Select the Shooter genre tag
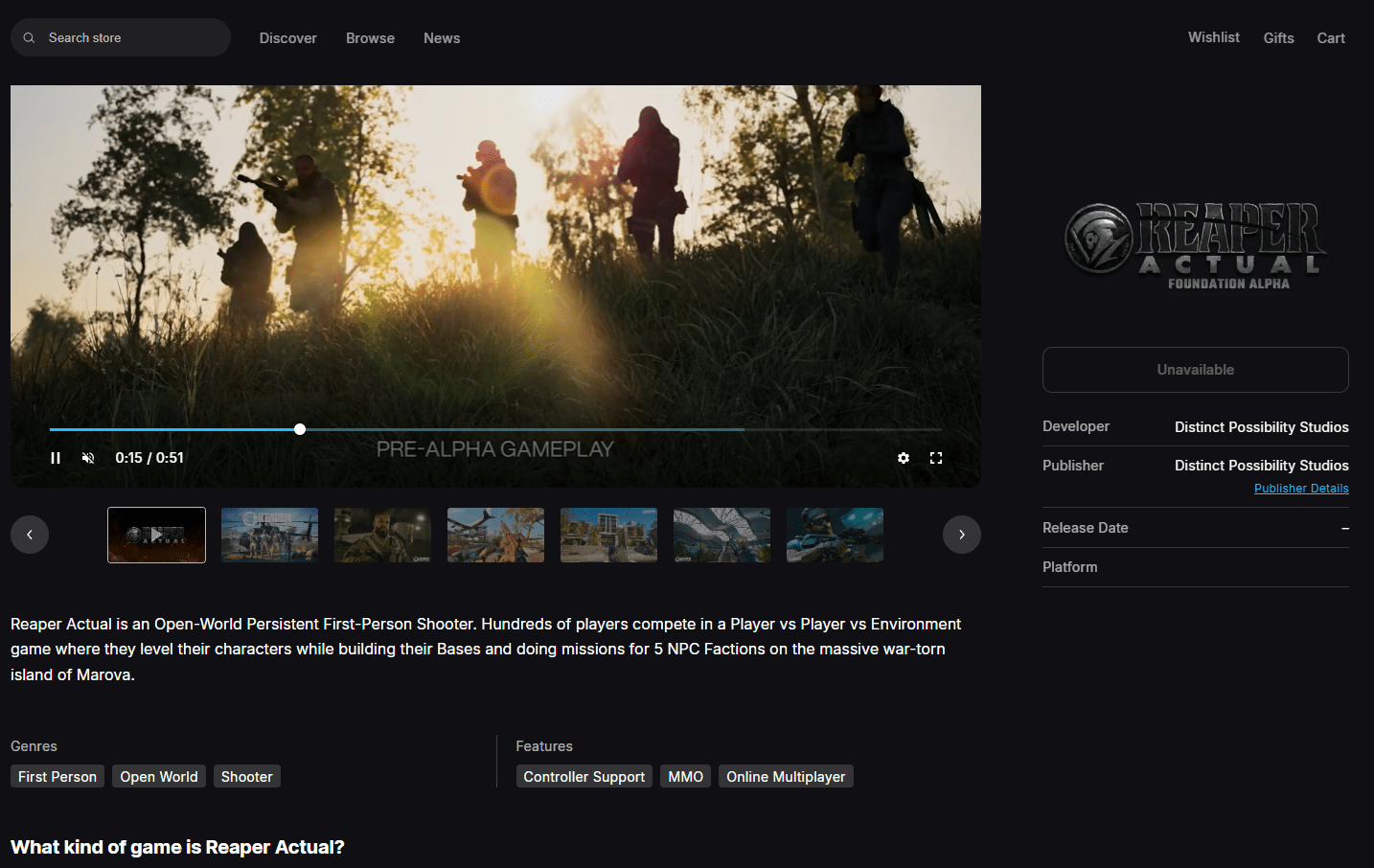This screenshot has height=868, width=1374. 247,776
